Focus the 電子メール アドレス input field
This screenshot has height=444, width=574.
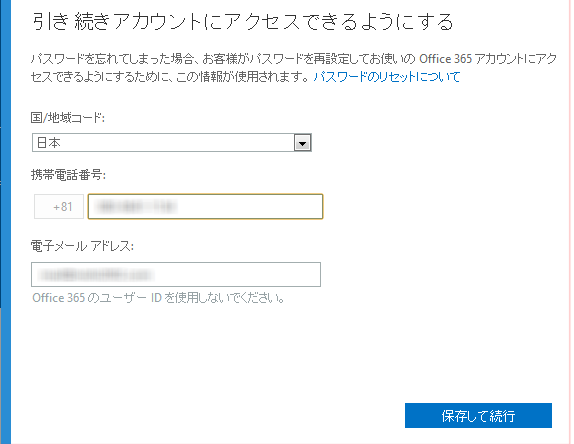pyautogui.click(x=176, y=275)
